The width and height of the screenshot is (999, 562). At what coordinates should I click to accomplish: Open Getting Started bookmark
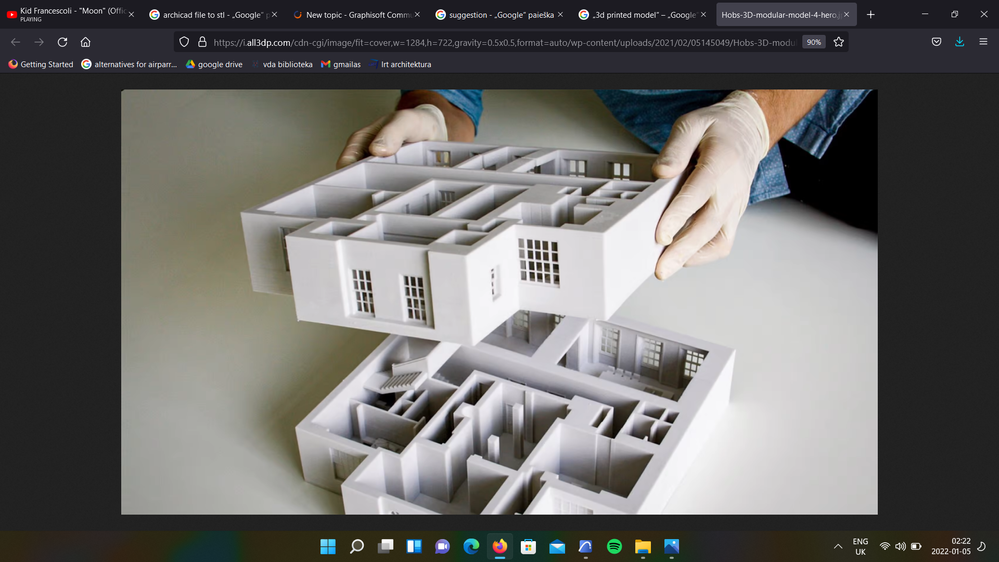pos(41,64)
